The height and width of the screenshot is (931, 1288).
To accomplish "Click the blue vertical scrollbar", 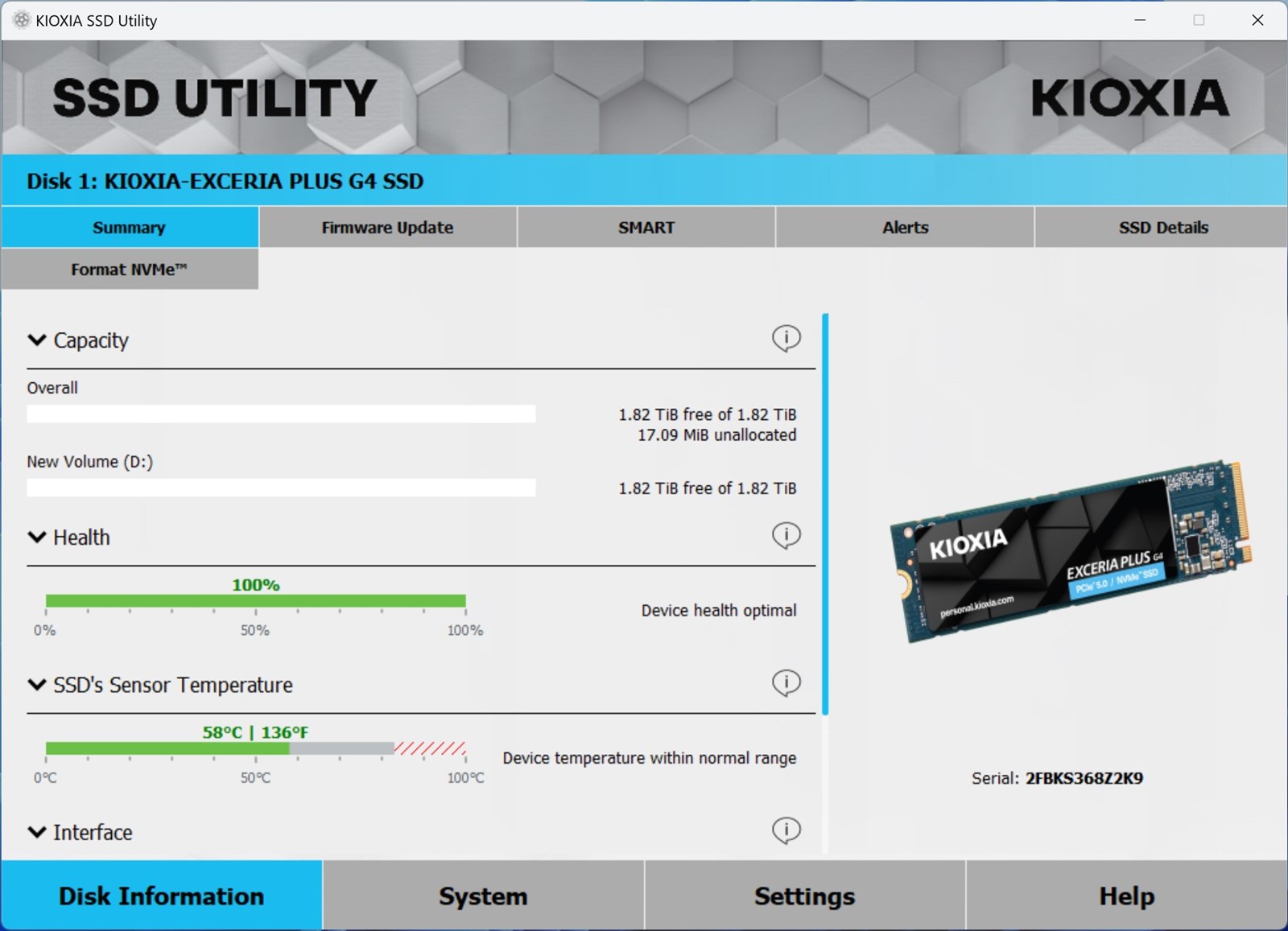I will click(825, 513).
